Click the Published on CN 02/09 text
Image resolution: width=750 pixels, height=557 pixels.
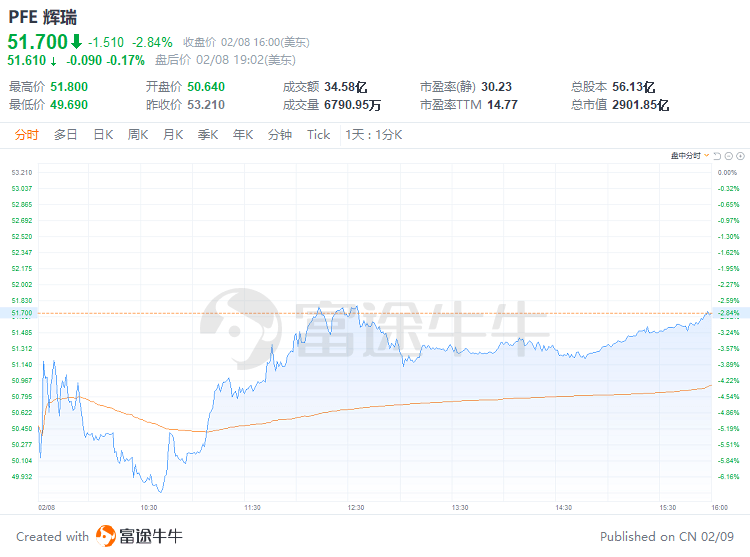coord(667,536)
